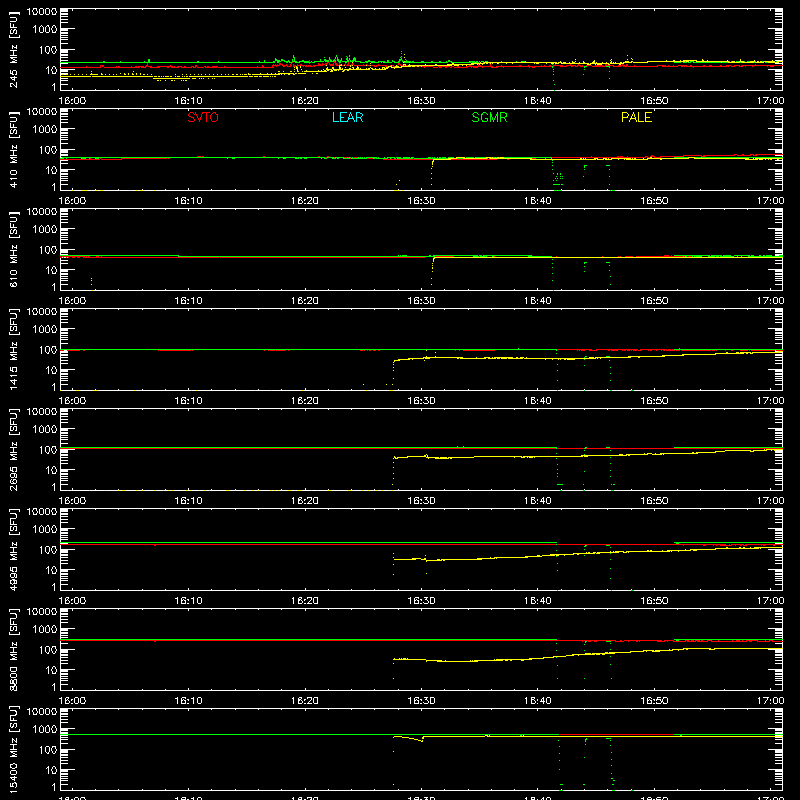Click 16:50 tick label under 4995 MHz panel
The height and width of the screenshot is (800, 800).
coord(654,601)
